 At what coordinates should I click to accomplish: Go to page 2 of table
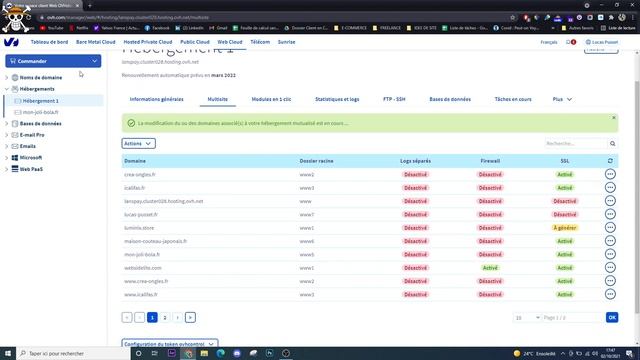165,318
